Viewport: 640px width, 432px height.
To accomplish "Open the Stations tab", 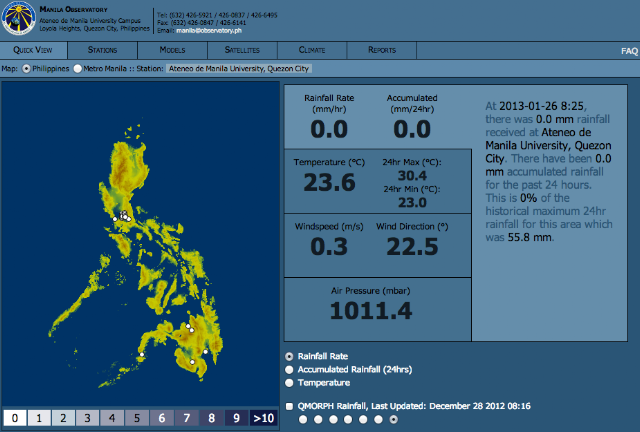I will tap(102, 50).
